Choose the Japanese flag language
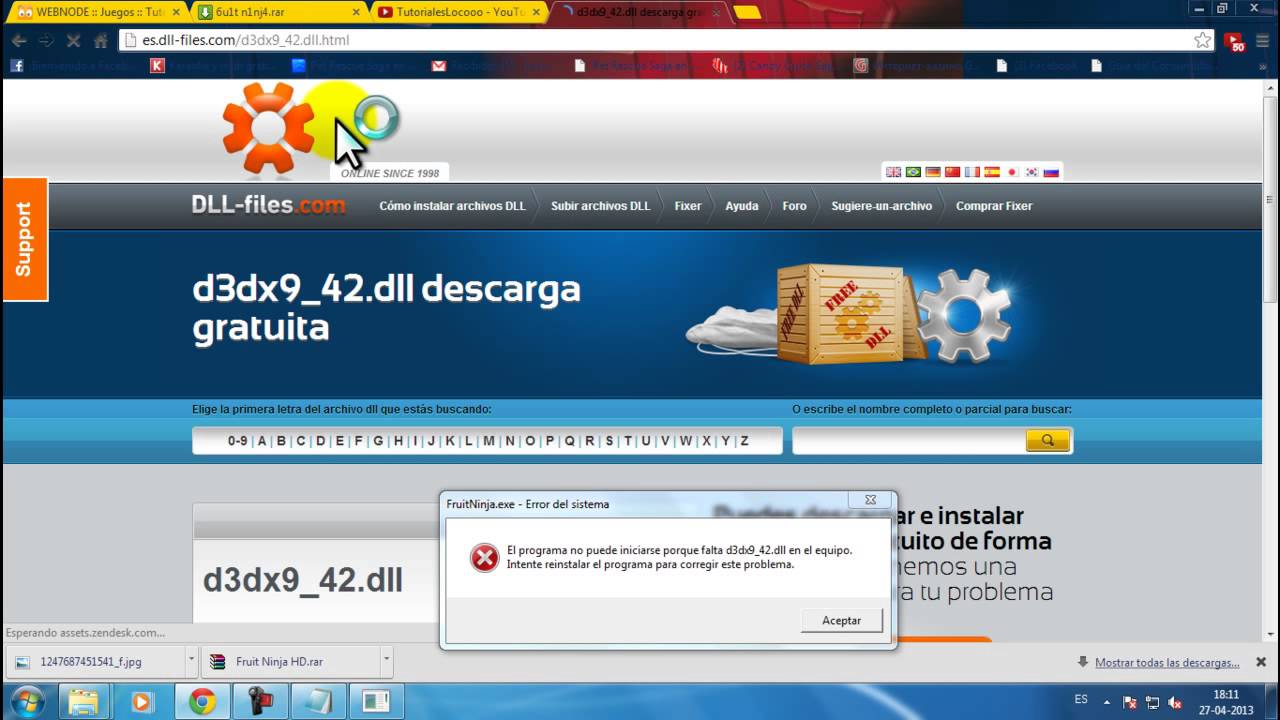This screenshot has height=720, width=1280. tap(1011, 172)
